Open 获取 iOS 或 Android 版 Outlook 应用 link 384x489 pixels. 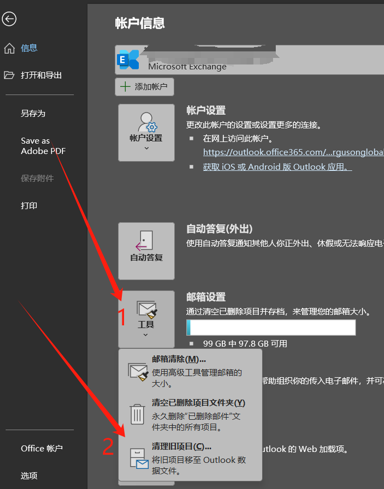click(x=277, y=167)
